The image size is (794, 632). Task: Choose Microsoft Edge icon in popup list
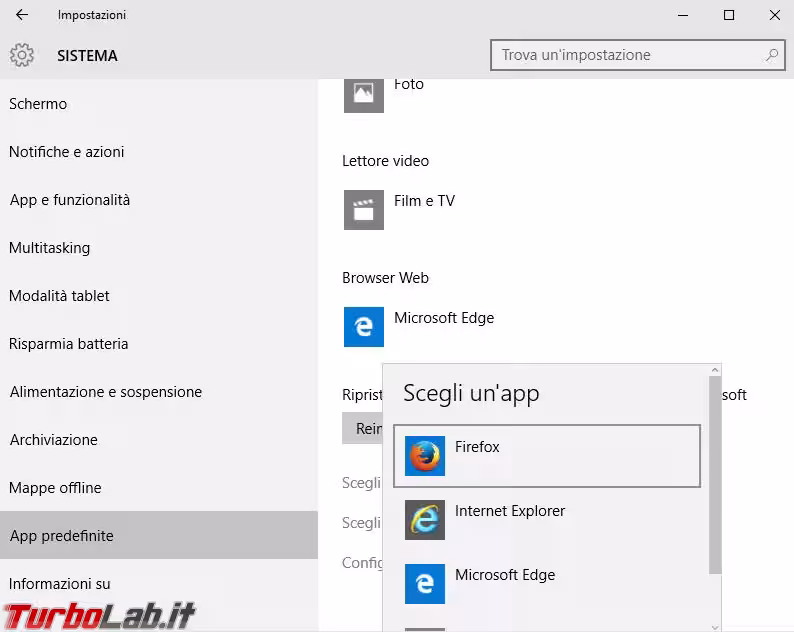(425, 584)
